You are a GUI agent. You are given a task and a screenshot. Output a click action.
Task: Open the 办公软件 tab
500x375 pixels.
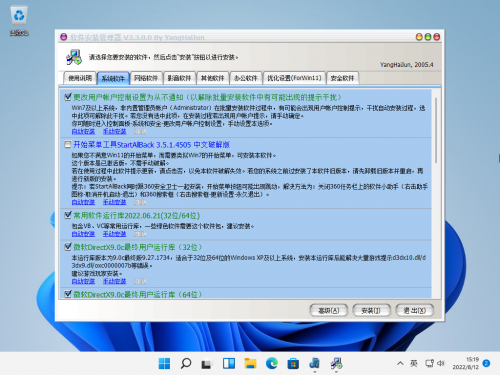[246, 78]
